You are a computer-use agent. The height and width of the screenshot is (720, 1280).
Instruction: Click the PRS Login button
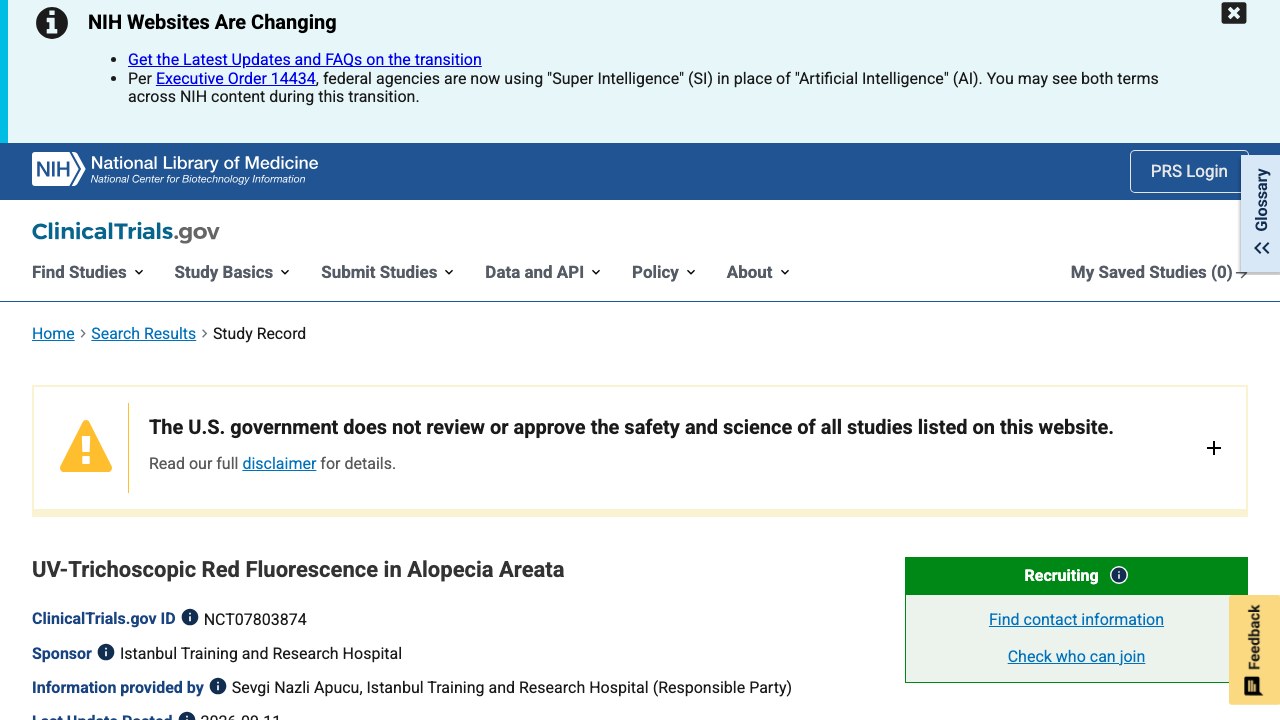pos(1189,171)
